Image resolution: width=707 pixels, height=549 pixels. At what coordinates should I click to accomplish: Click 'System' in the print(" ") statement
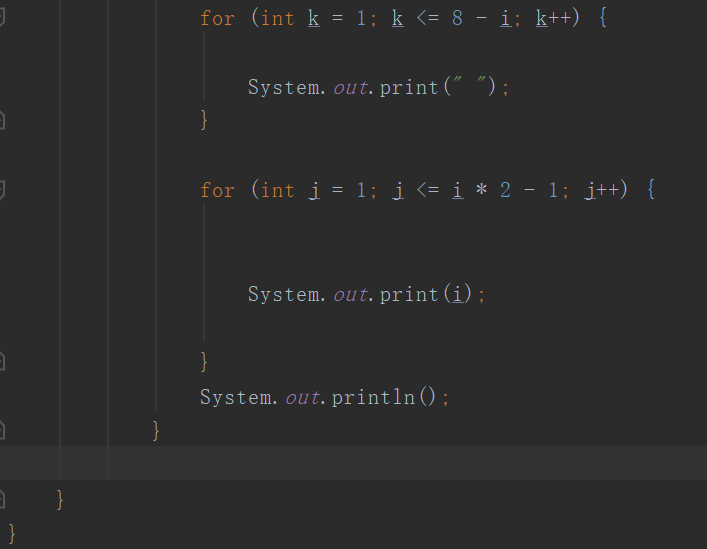click(x=283, y=87)
